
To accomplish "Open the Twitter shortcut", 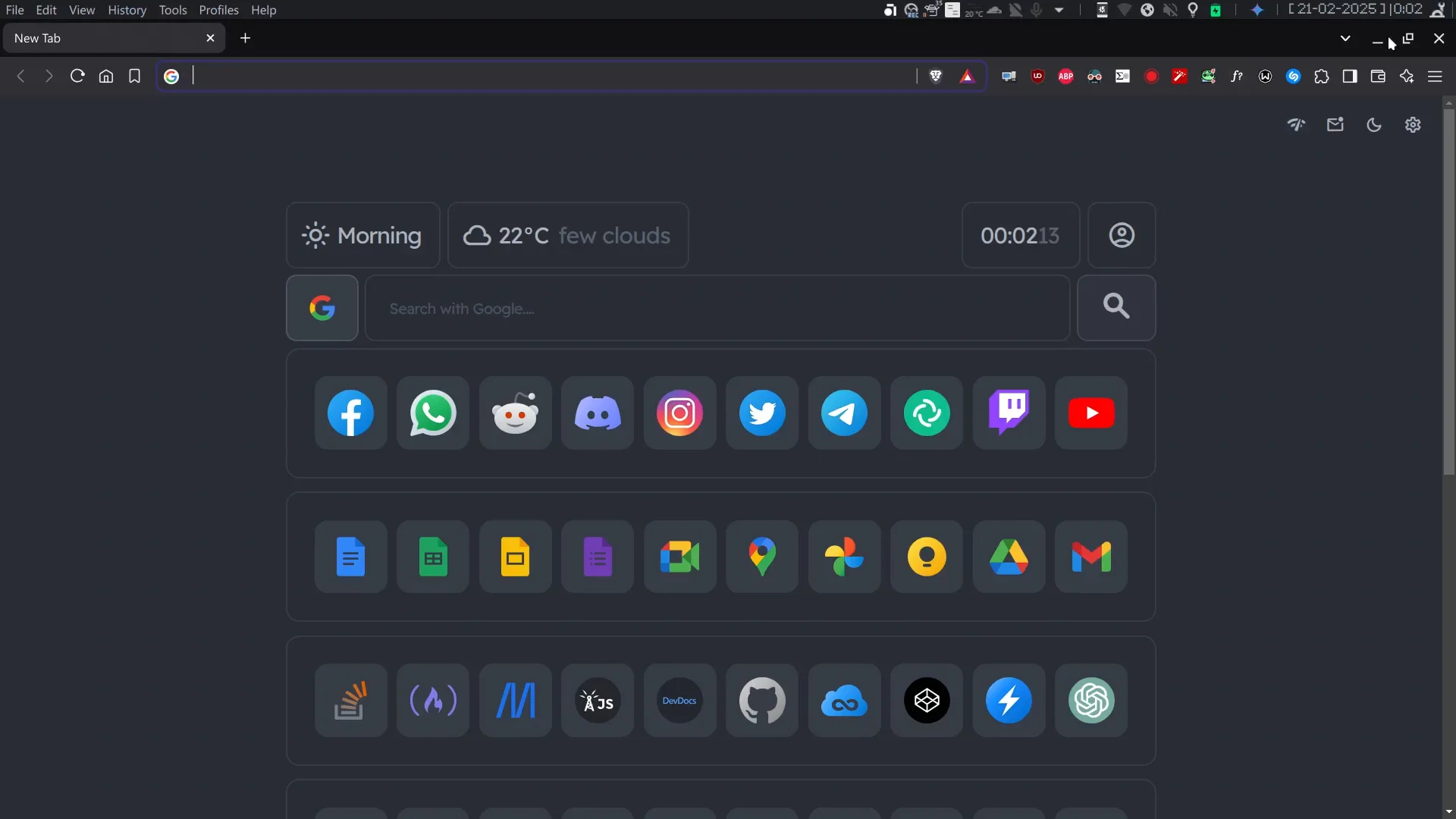I will [x=762, y=413].
